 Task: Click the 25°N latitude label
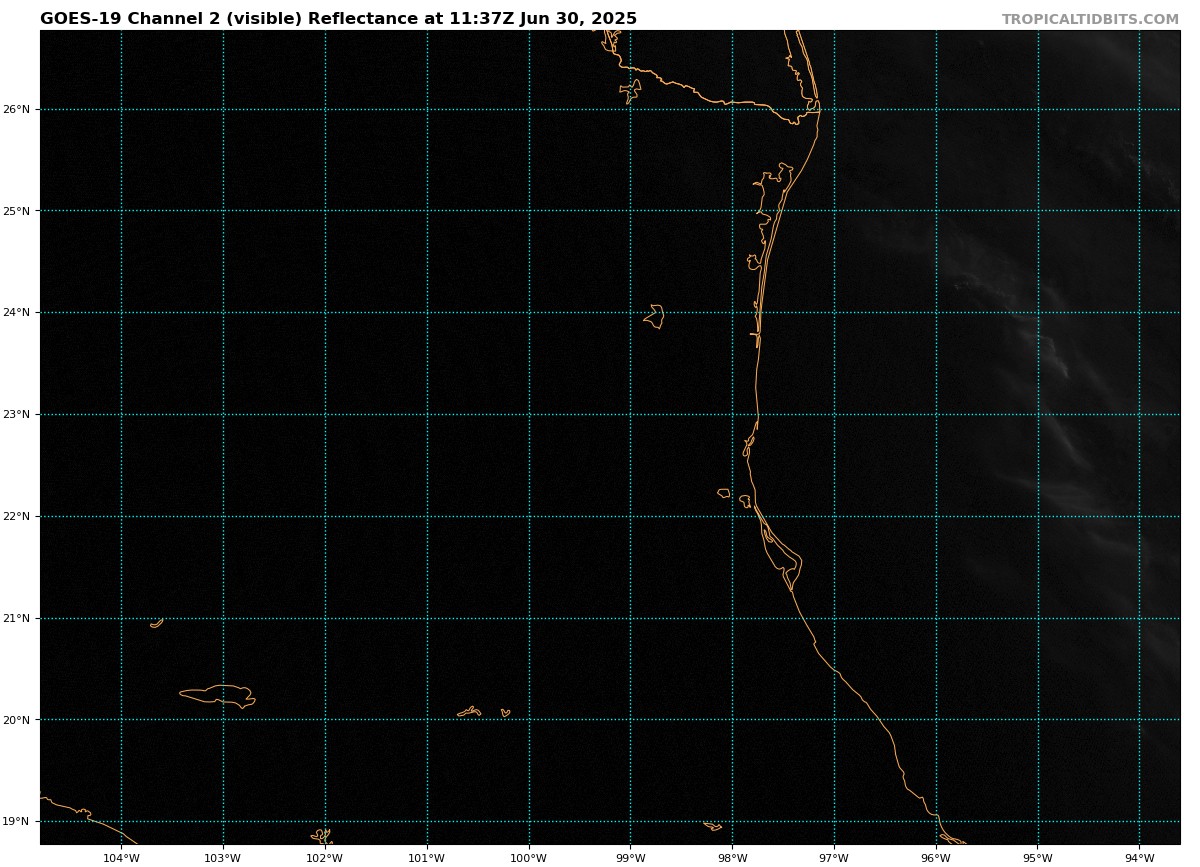17,211
